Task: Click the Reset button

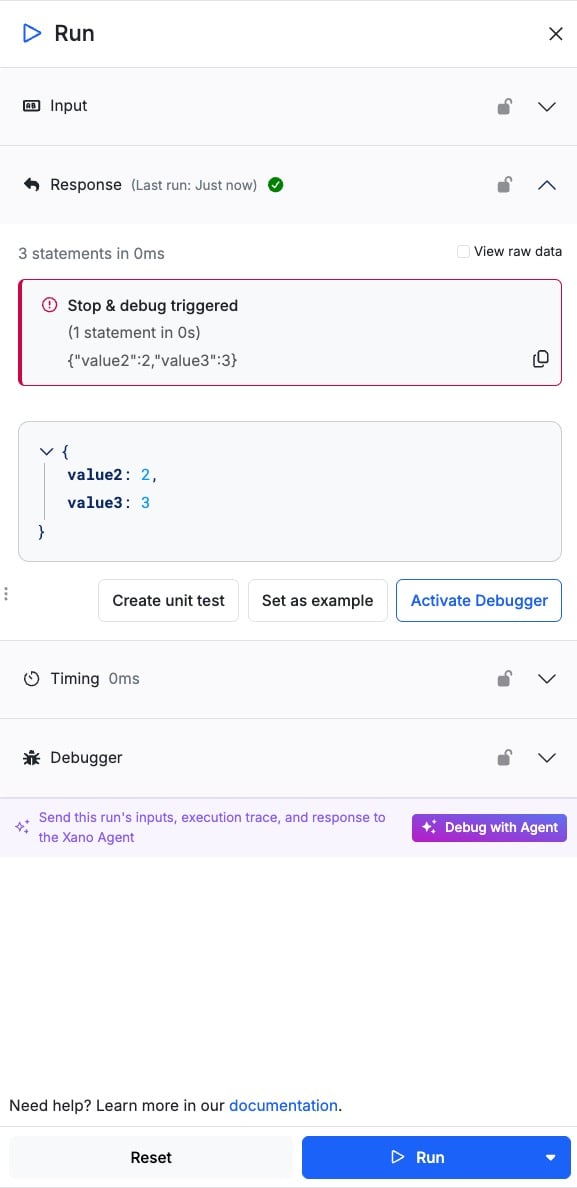Action: pos(151,1158)
